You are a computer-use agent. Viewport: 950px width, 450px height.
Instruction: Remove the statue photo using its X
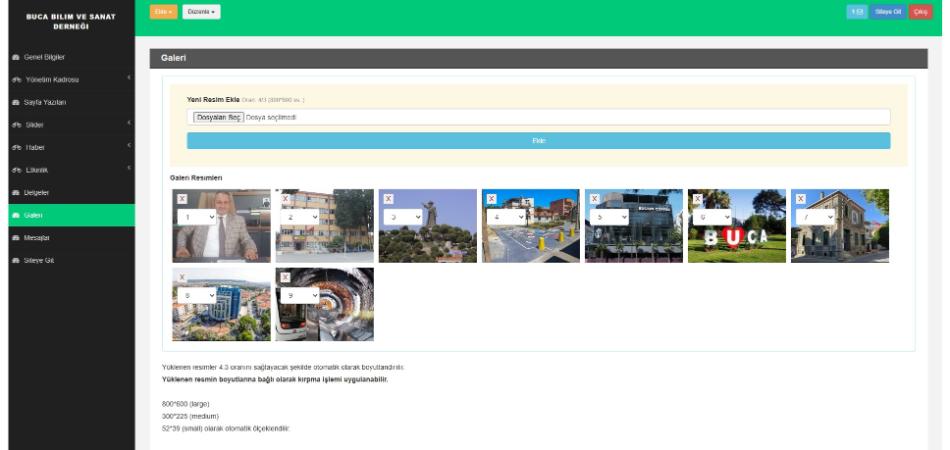388,199
